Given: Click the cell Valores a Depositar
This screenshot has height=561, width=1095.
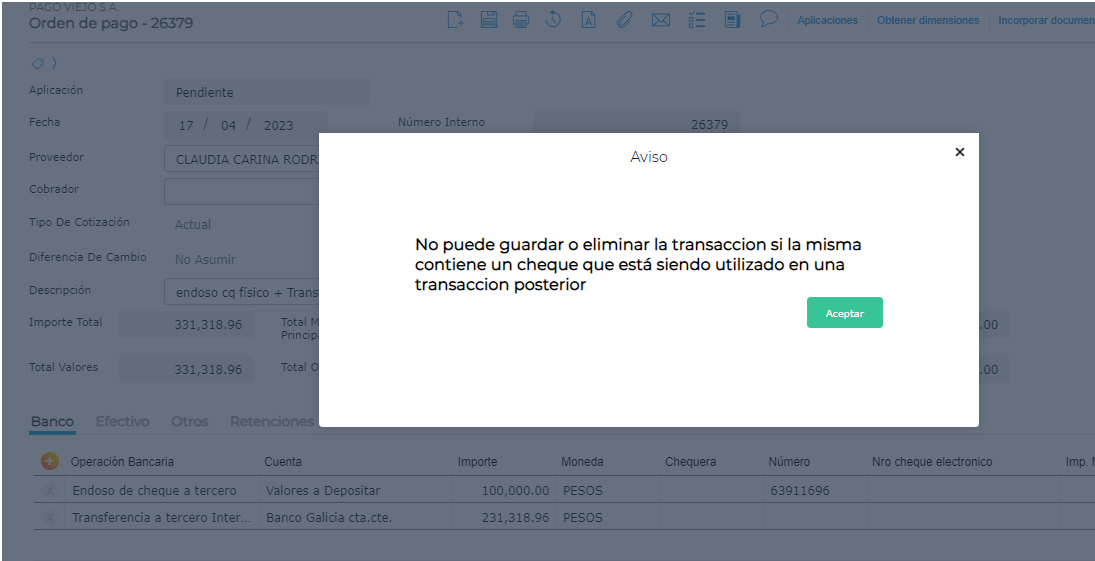Looking at the screenshot, I should click(x=355, y=490).
